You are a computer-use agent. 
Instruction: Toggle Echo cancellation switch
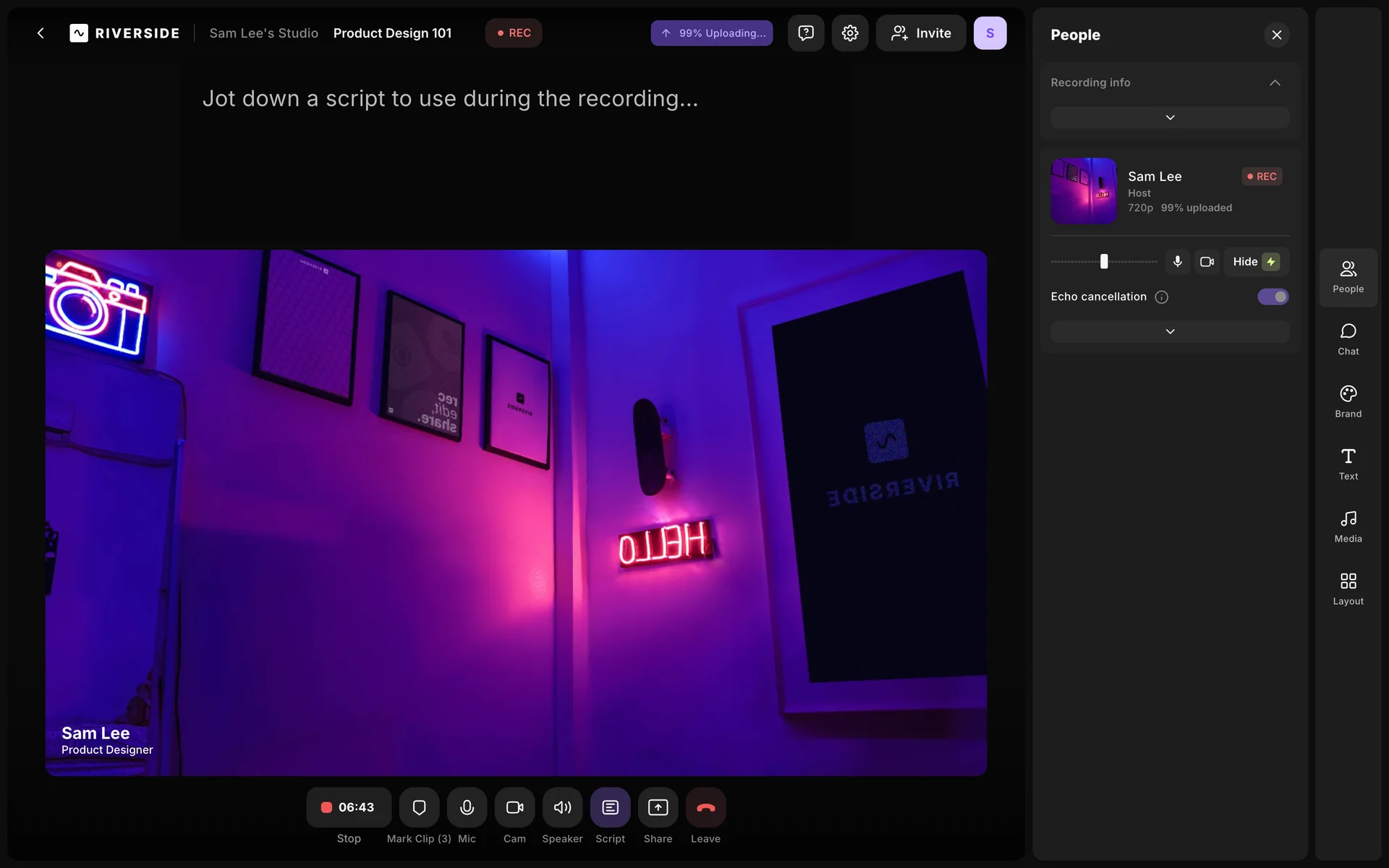point(1273,297)
